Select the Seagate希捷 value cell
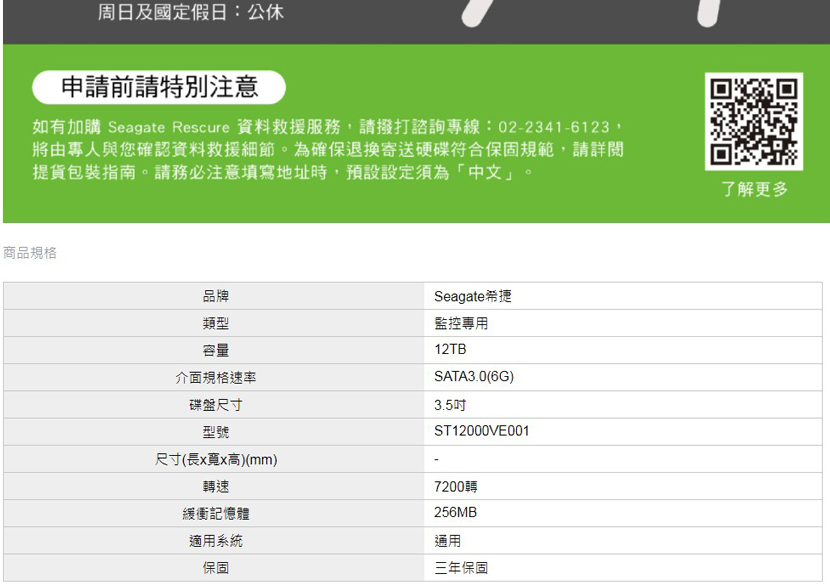The width and height of the screenshot is (830, 588). pos(623,296)
